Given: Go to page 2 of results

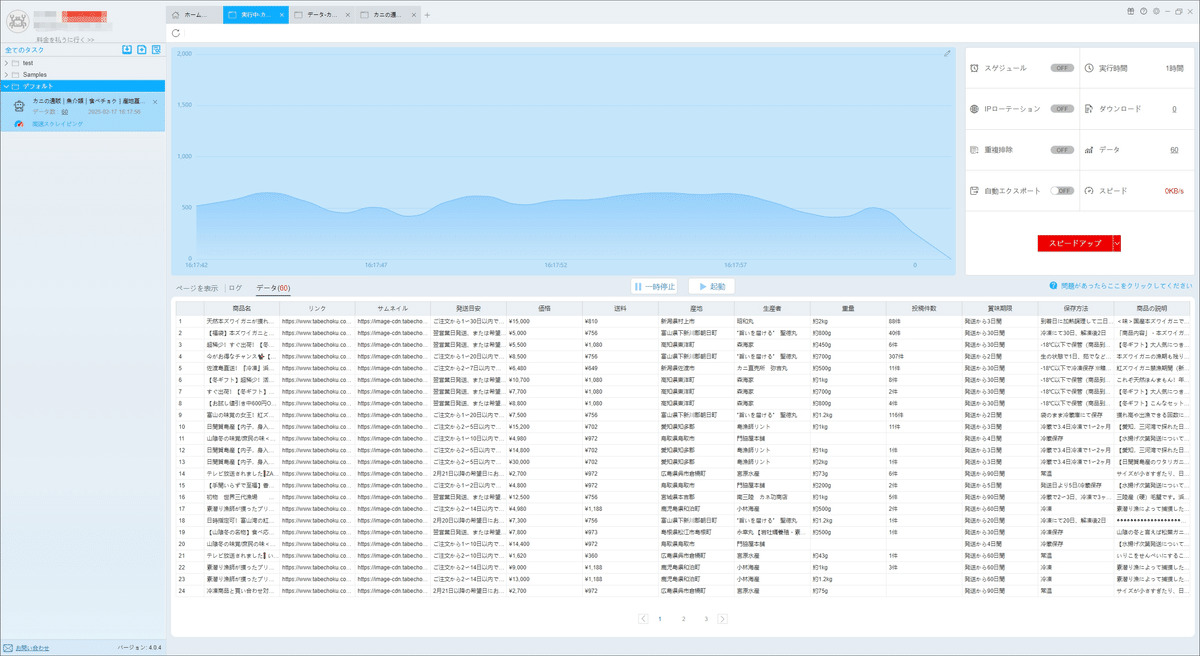Looking at the screenshot, I should 683,619.
